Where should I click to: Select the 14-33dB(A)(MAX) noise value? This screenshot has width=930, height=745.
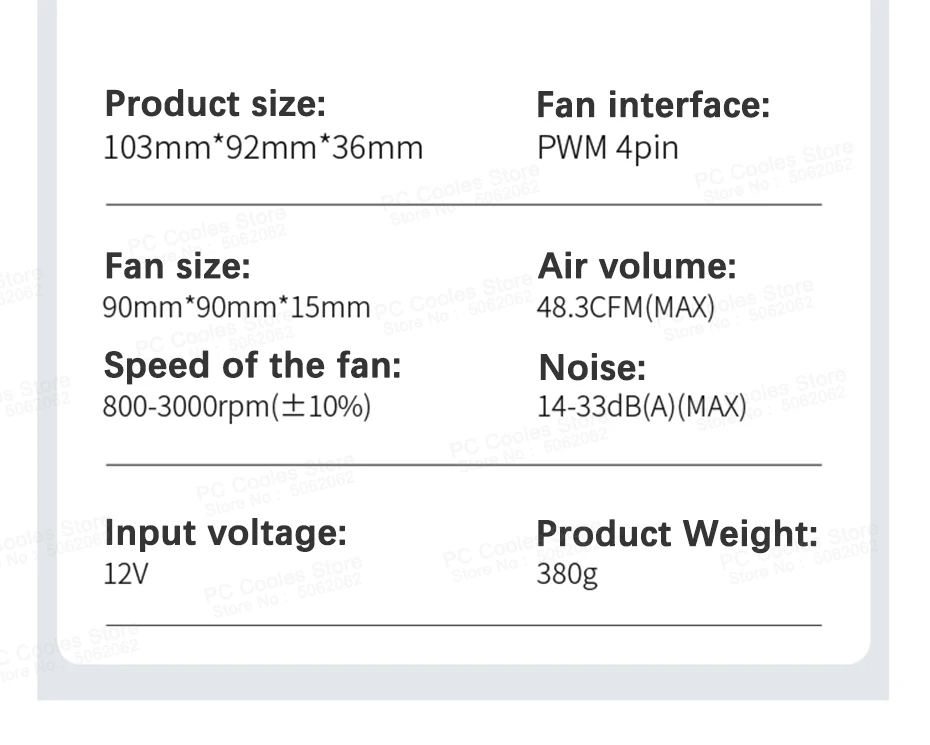(x=642, y=407)
